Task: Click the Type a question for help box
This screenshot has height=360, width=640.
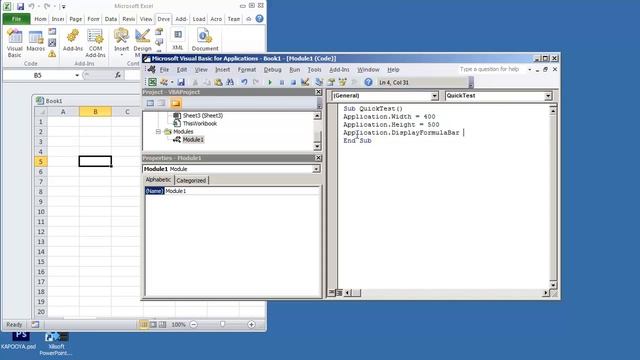Action: point(492,69)
